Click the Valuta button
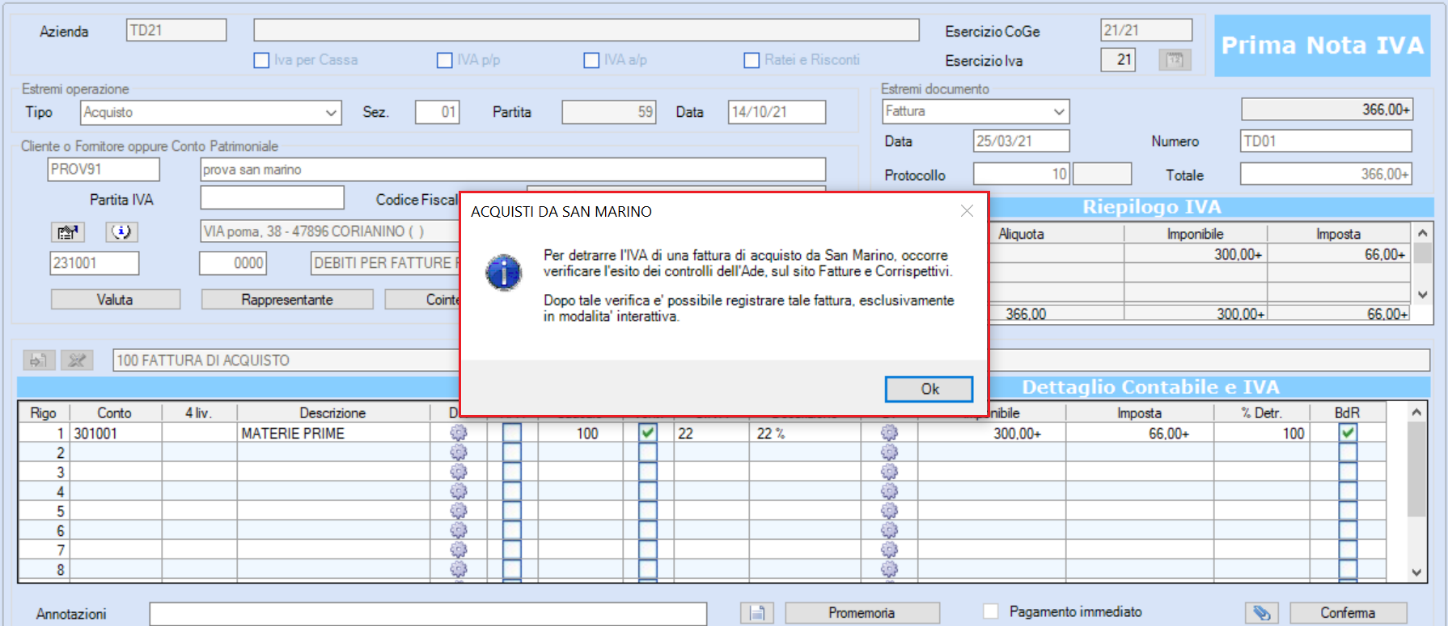Image resolution: width=1448 pixels, height=626 pixels. coord(115,300)
